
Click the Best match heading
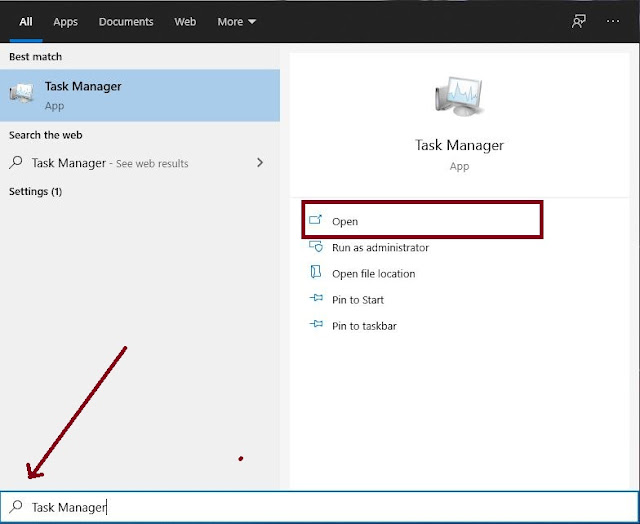[36, 57]
